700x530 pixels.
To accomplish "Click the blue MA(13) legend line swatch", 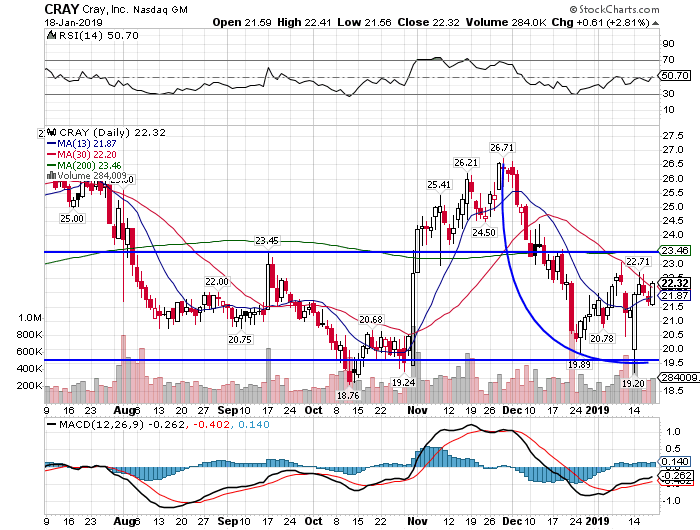I will pos(51,144).
